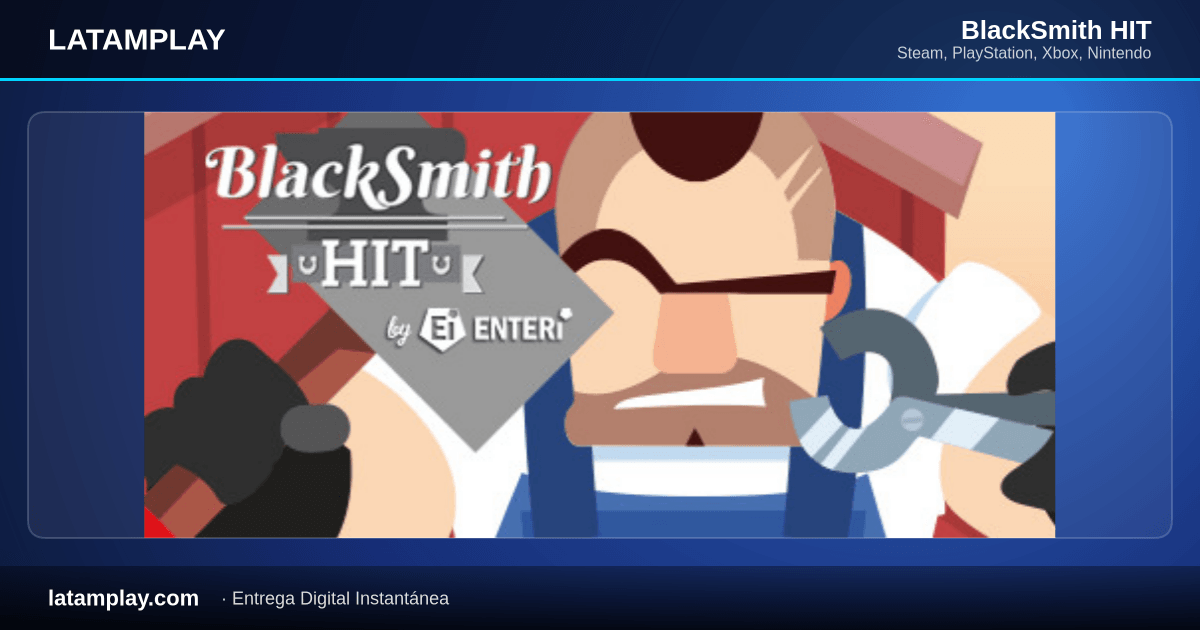Open the BlackSmith HIT game banner image
Viewport: 1200px width, 630px height.
coord(599,325)
